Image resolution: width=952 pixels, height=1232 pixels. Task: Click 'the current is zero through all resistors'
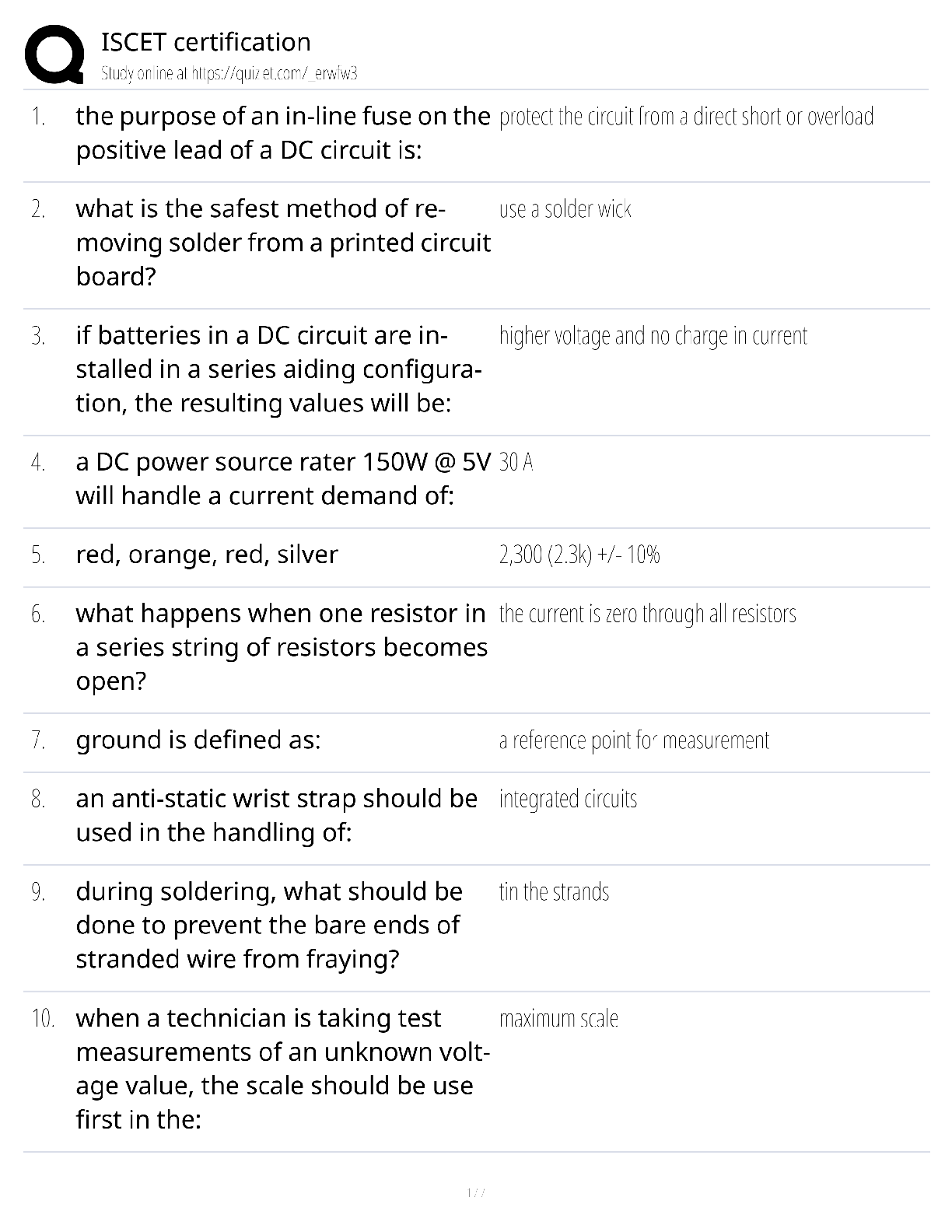tap(648, 614)
